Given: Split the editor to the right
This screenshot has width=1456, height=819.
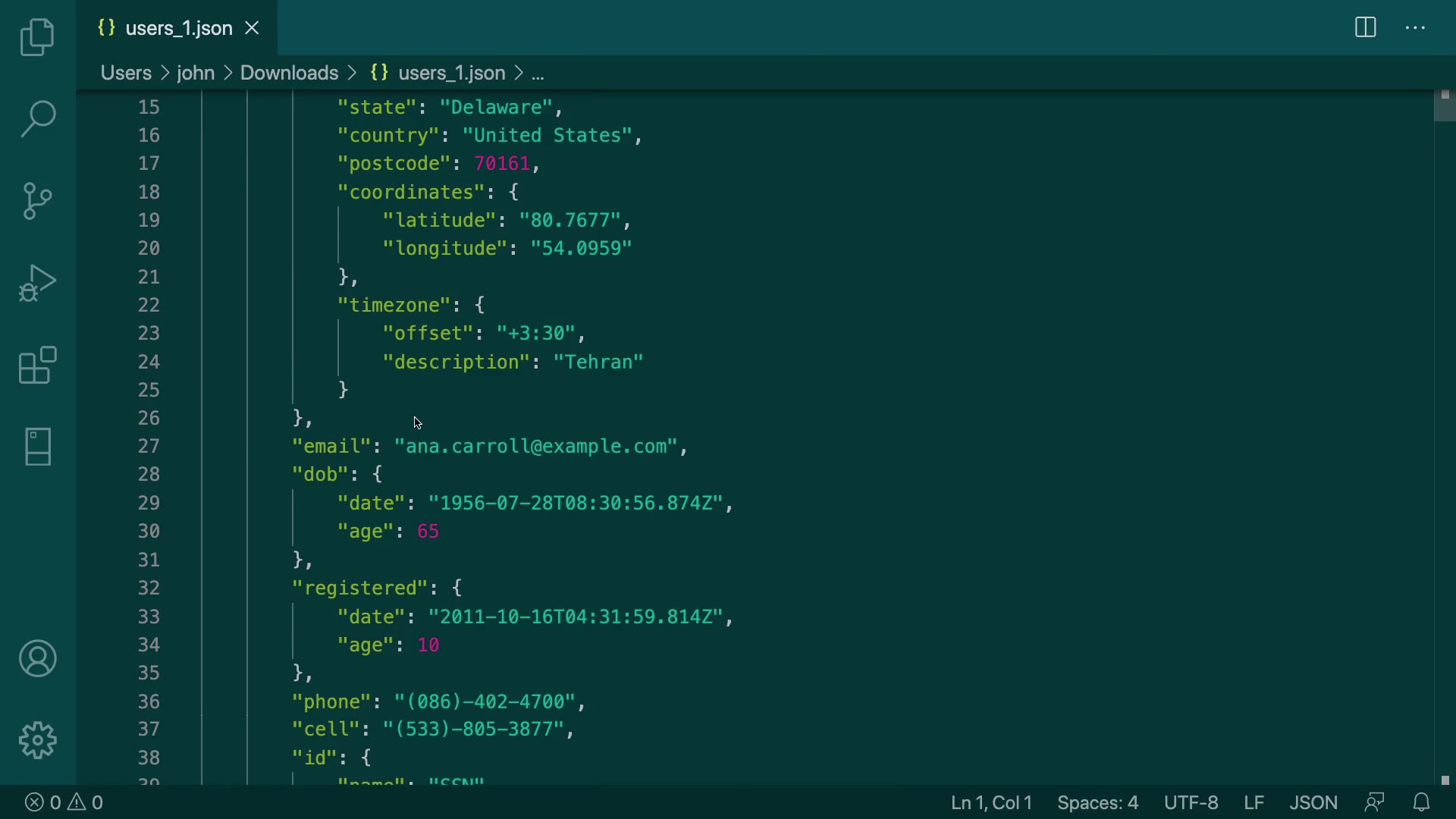Looking at the screenshot, I should click(1365, 28).
